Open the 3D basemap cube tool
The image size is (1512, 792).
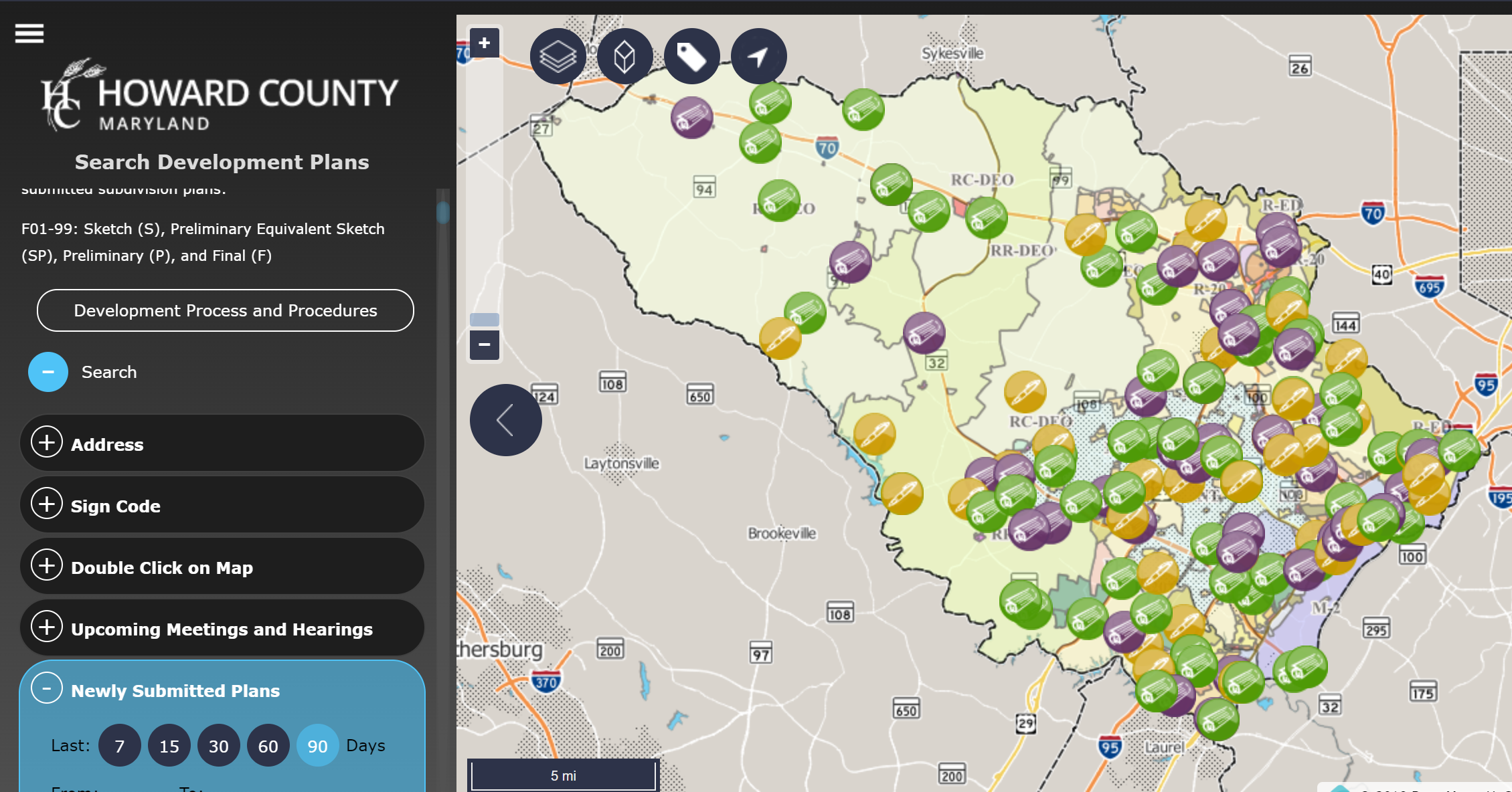(624, 56)
